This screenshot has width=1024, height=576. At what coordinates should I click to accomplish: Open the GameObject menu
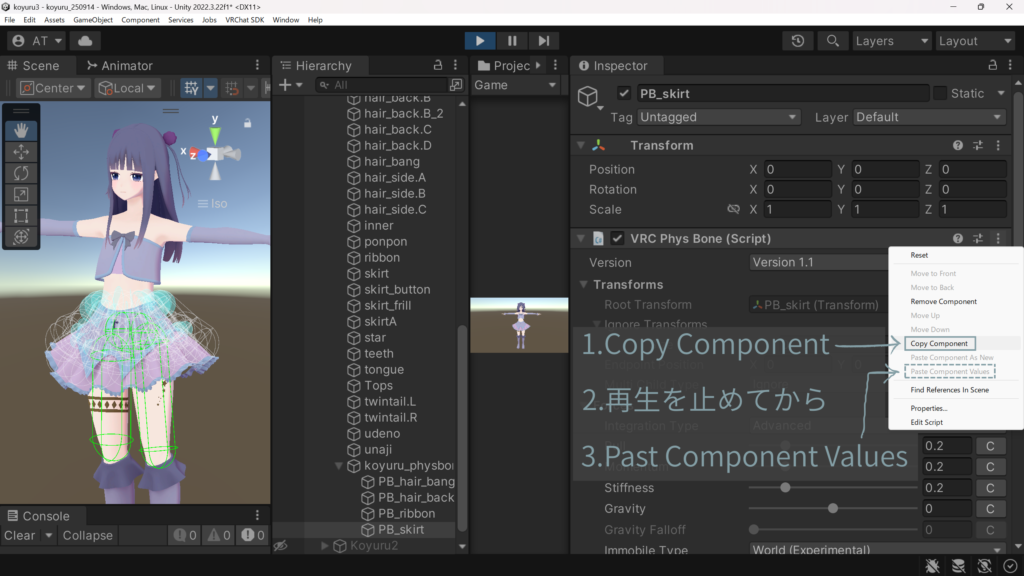(93, 20)
